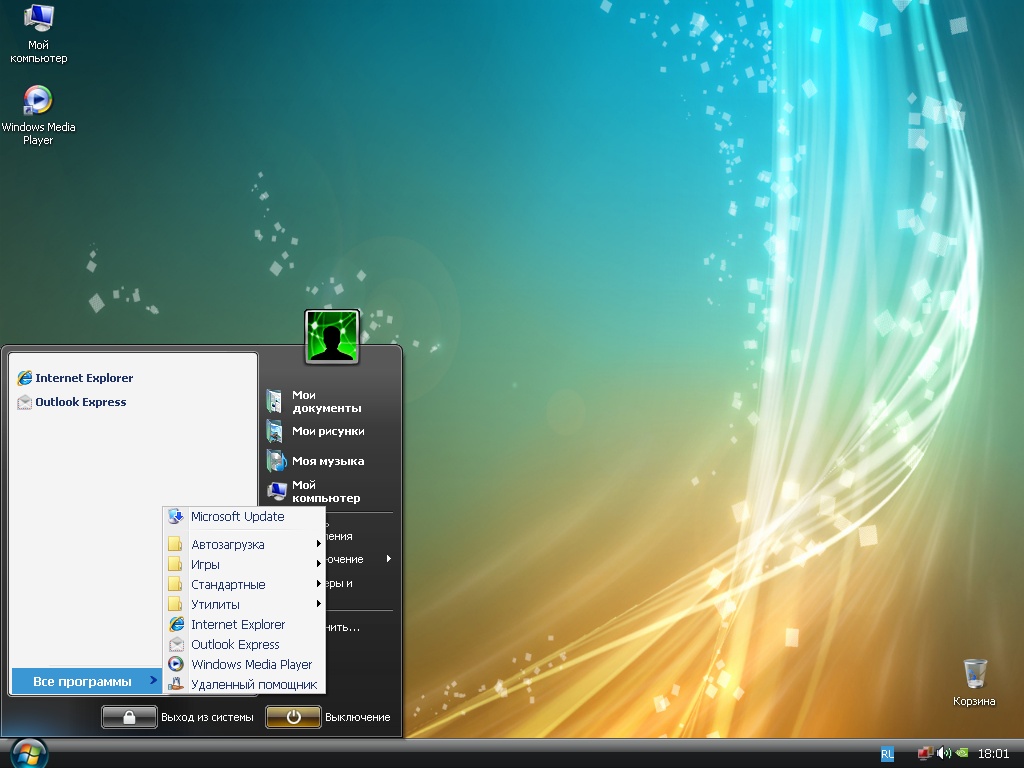Expand the Утилиты folder submenu
Screen dimensions: 1024x768
click(x=244, y=604)
